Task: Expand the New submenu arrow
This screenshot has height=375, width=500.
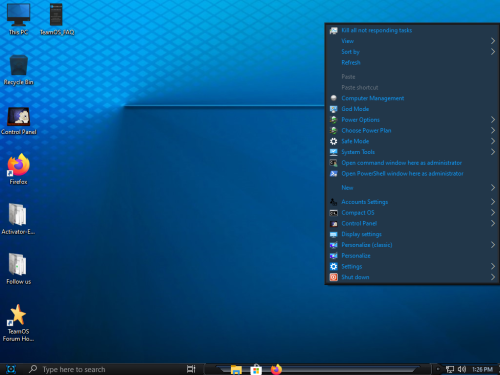Action: coord(493,188)
